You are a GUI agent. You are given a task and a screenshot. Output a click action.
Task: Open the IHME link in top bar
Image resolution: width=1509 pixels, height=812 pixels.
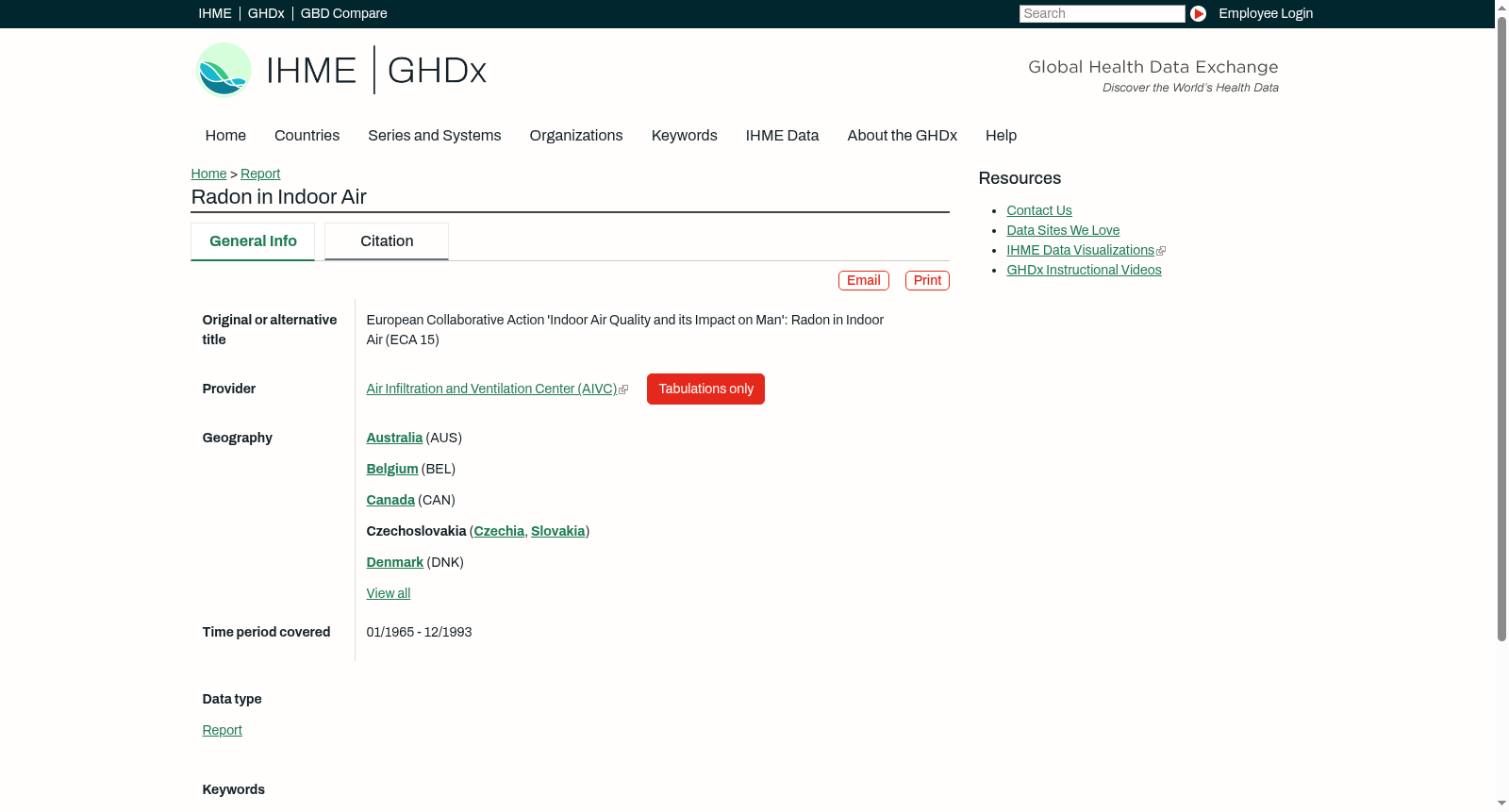point(215,13)
